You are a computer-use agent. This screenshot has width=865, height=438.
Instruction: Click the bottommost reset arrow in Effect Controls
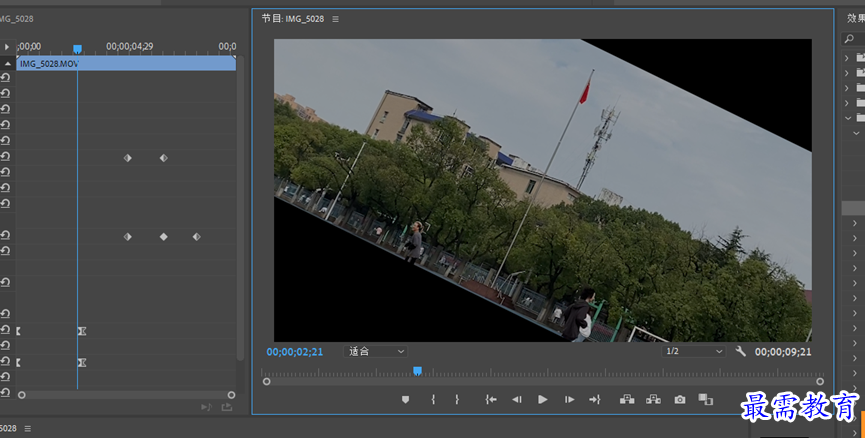pos(6,393)
